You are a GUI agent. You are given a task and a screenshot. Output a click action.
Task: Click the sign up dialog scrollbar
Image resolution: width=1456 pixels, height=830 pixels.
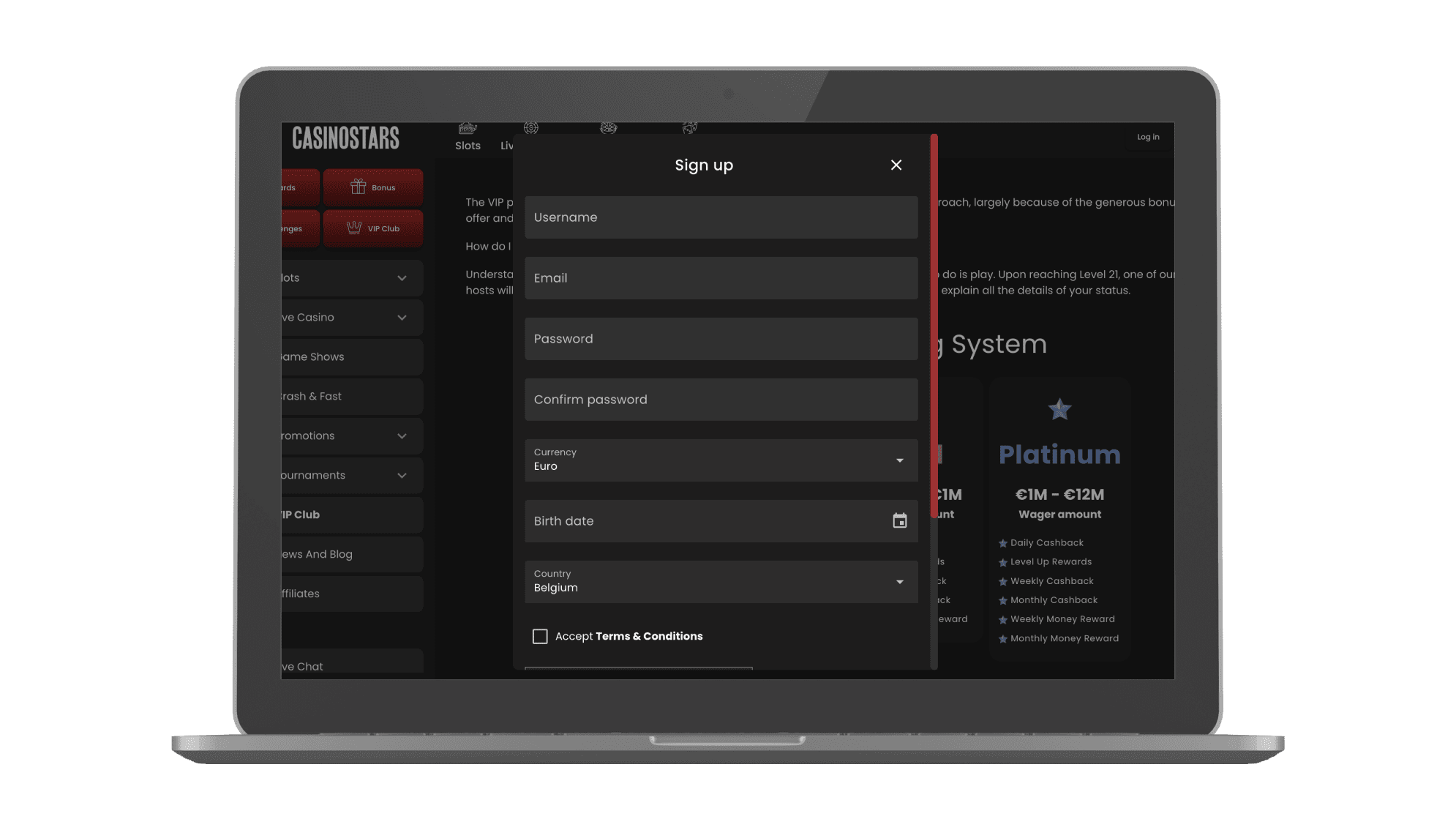click(934, 326)
